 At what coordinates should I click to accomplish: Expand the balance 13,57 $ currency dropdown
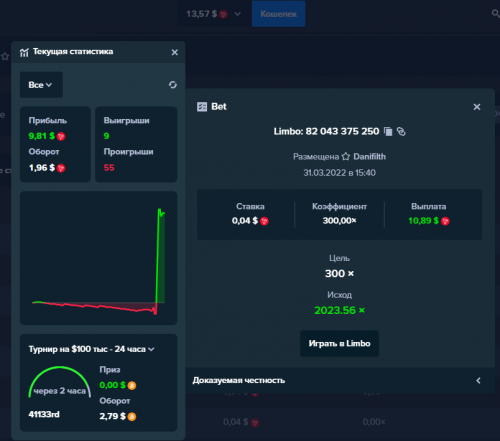237,14
